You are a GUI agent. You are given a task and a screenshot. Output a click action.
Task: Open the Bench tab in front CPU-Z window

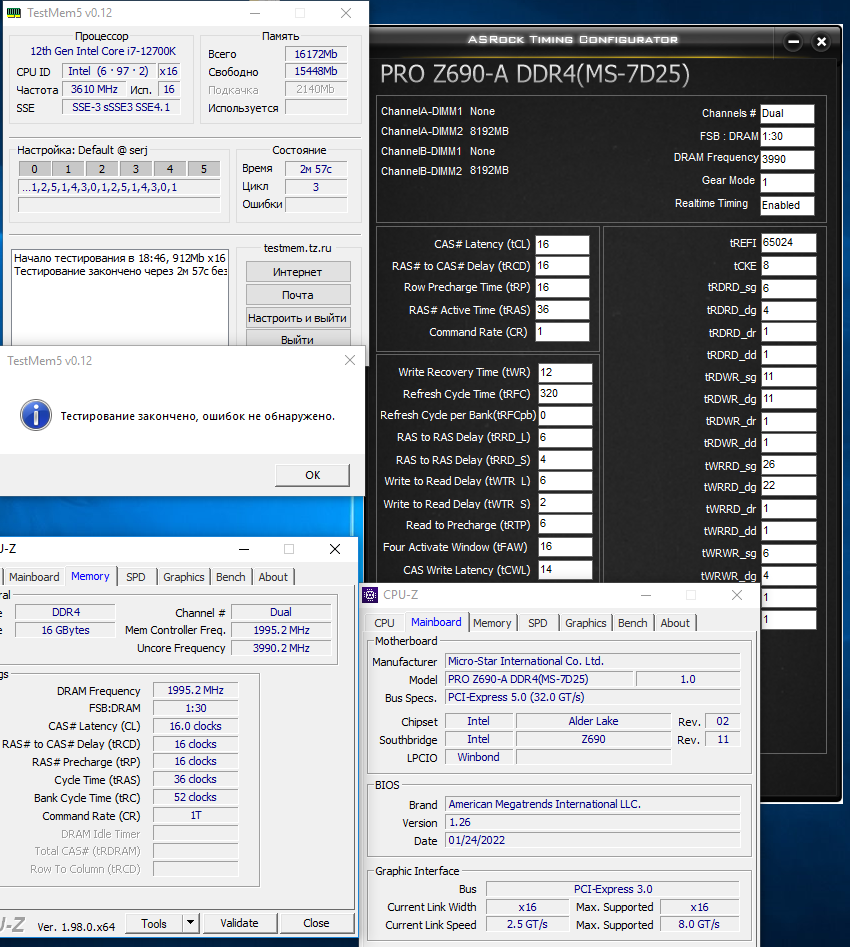point(633,623)
